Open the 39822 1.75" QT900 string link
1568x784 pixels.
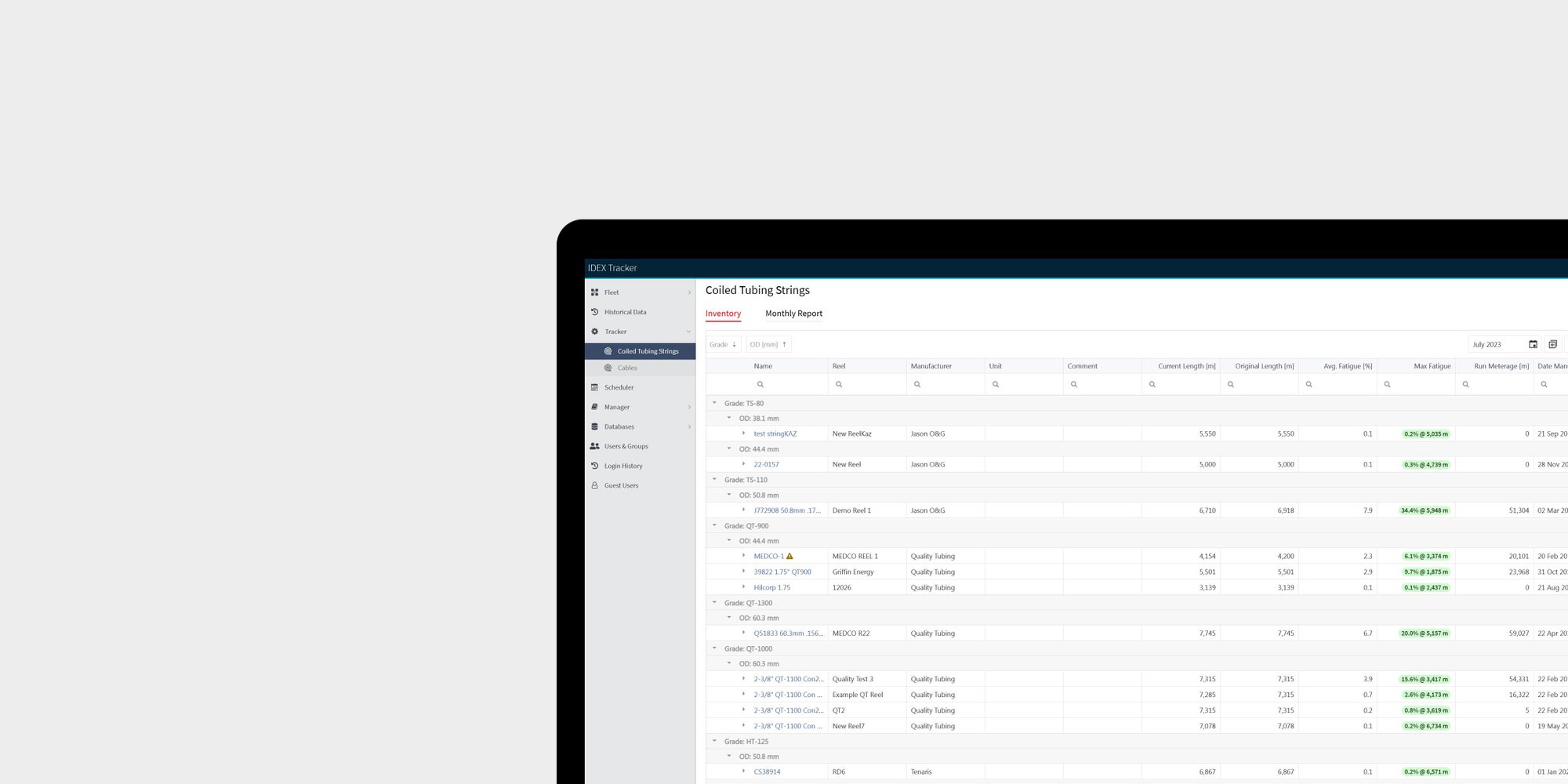(x=782, y=572)
